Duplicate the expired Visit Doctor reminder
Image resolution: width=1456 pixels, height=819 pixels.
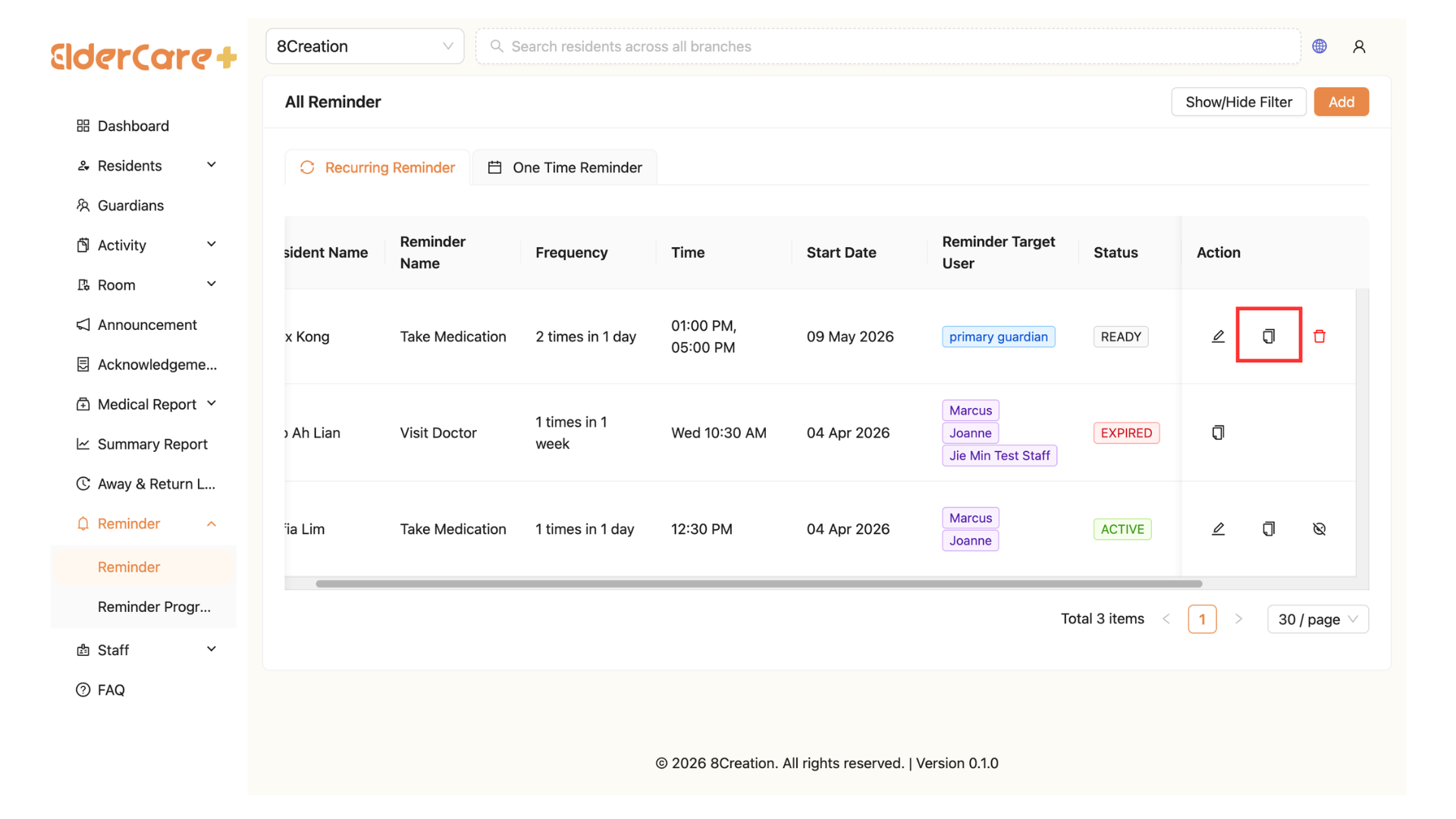(x=1218, y=432)
